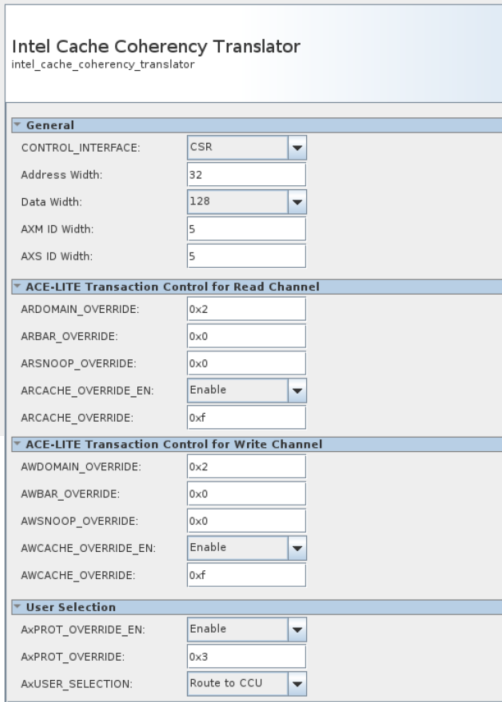This screenshot has height=702, width=502.
Task: Collapse ACE-LITE Write Channel section
Action: pos(17,444)
